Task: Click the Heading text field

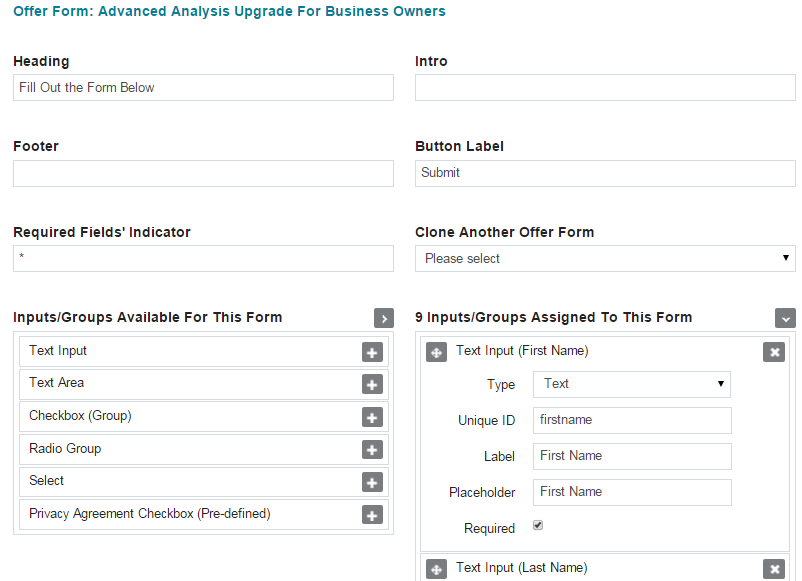Action: coord(203,88)
